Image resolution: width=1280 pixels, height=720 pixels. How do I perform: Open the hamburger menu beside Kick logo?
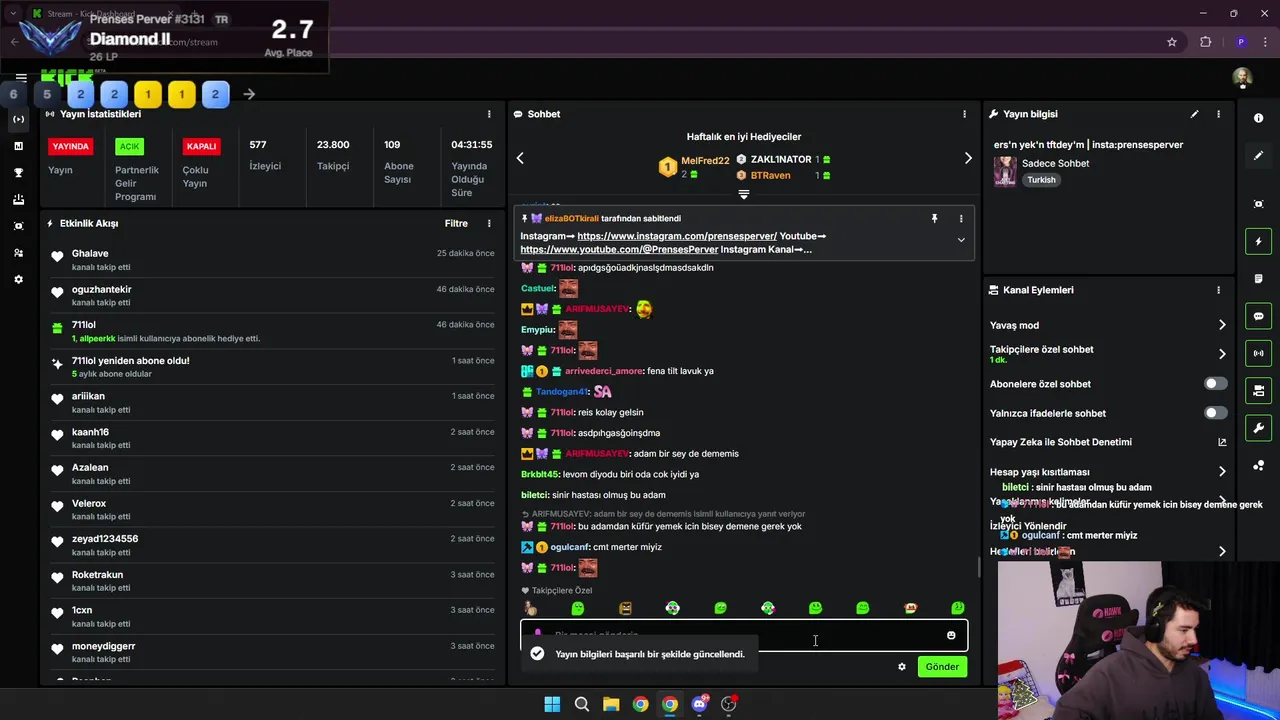[x=21, y=77]
